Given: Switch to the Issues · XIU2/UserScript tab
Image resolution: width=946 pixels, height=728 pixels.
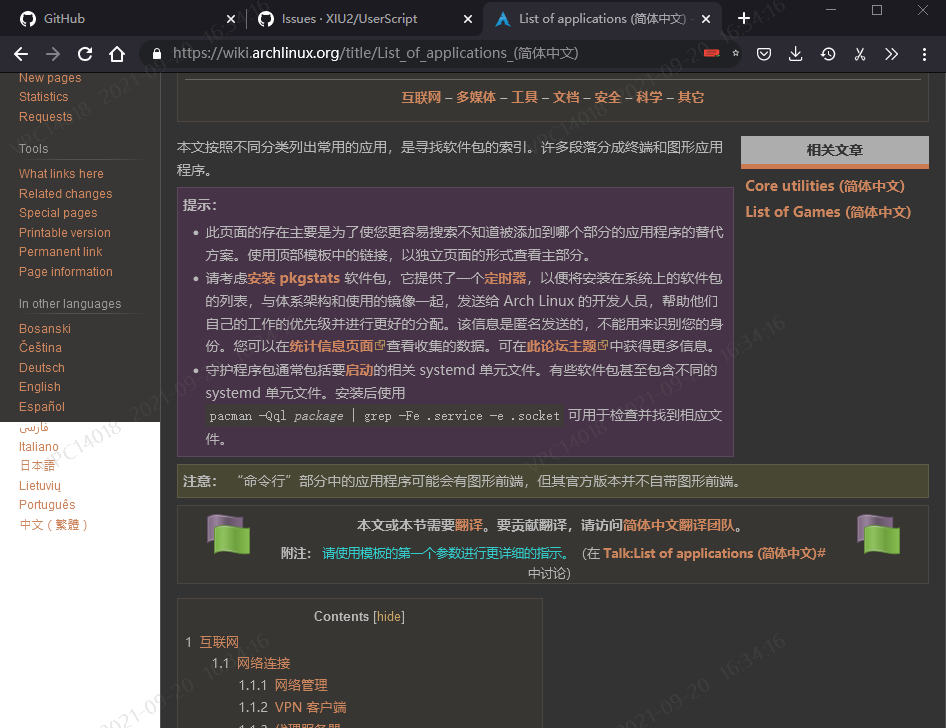Looking at the screenshot, I should 350,17.
